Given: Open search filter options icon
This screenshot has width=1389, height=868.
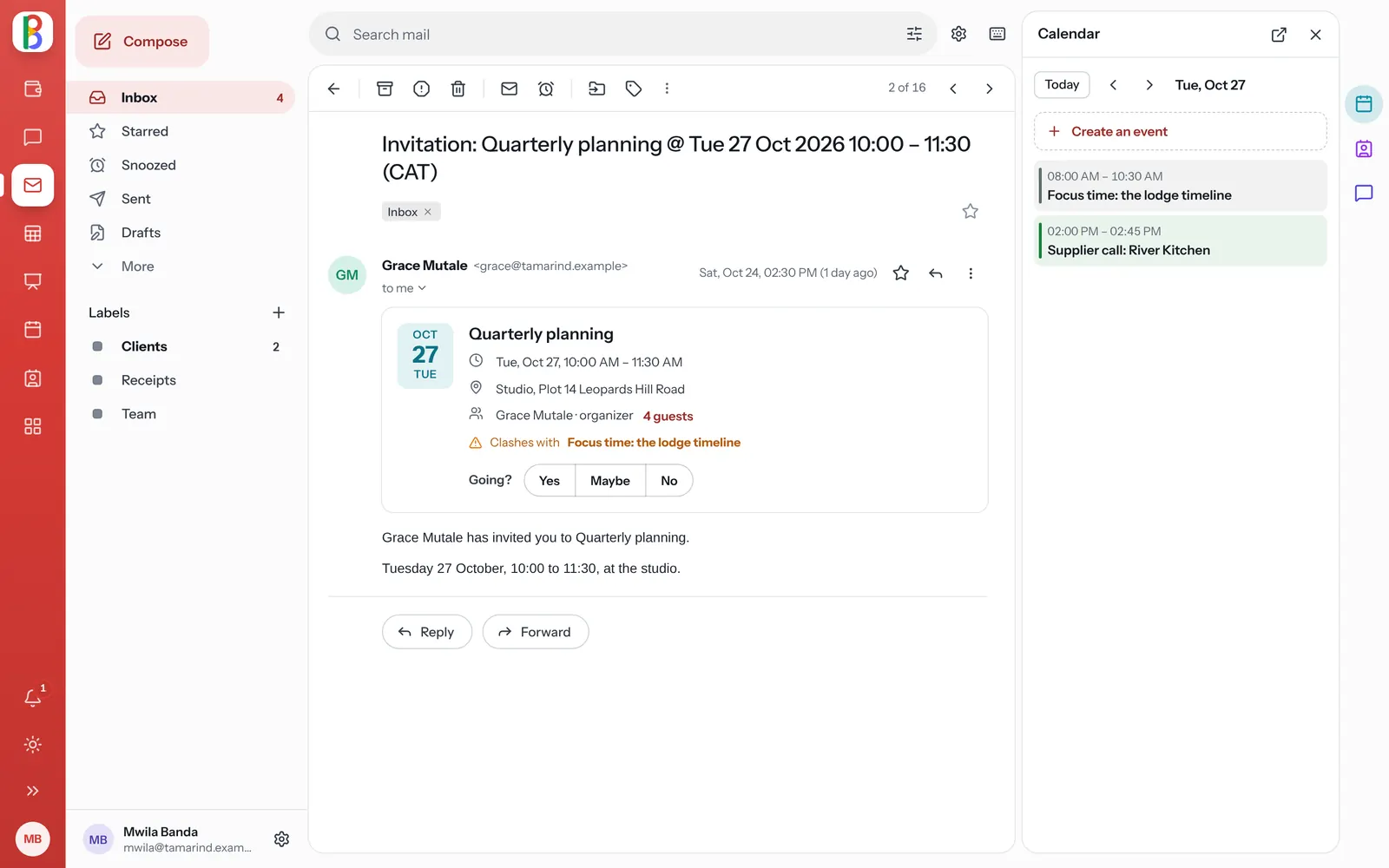Looking at the screenshot, I should [914, 34].
